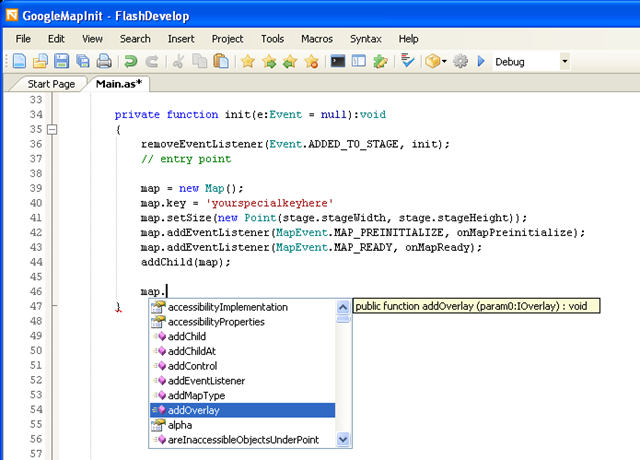This screenshot has width=640, height=460.
Task: Open the gear settings icon
Action: click(x=460, y=61)
